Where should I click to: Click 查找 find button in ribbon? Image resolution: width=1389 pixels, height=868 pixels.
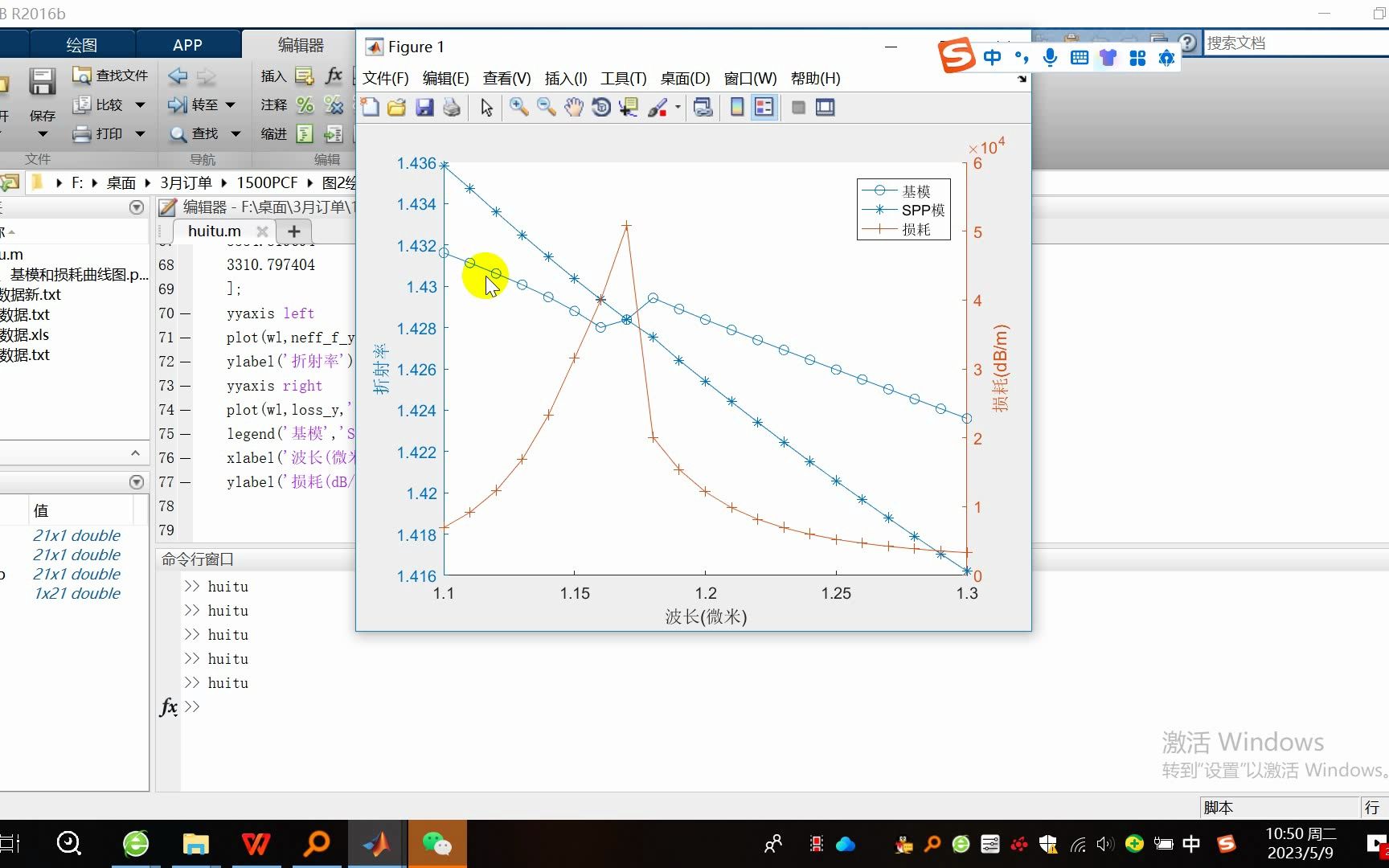tap(194, 133)
